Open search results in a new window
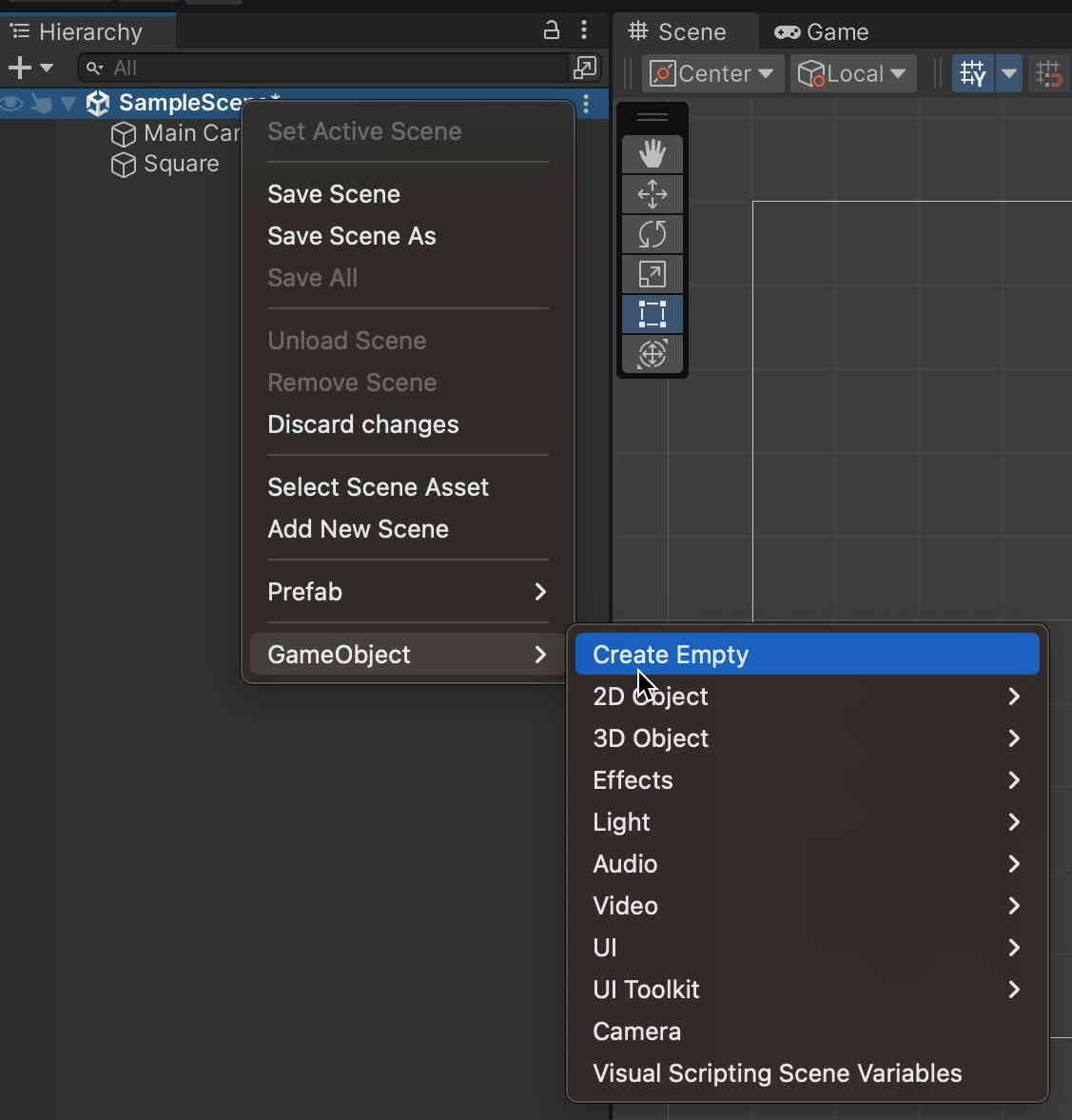This screenshot has width=1072, height=1120. [x=585, y=69]
